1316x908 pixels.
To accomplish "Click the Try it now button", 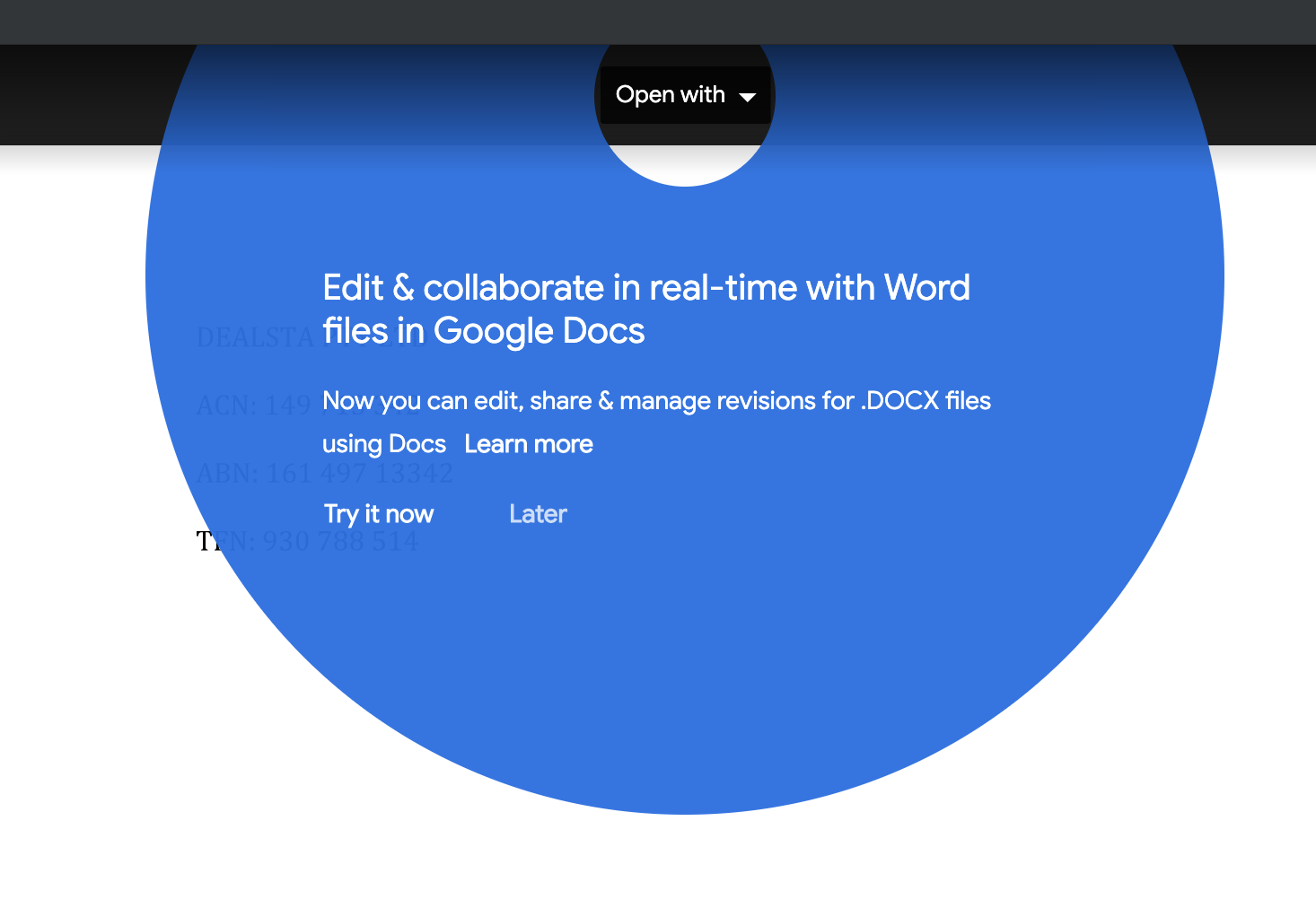I will point(379,514).
